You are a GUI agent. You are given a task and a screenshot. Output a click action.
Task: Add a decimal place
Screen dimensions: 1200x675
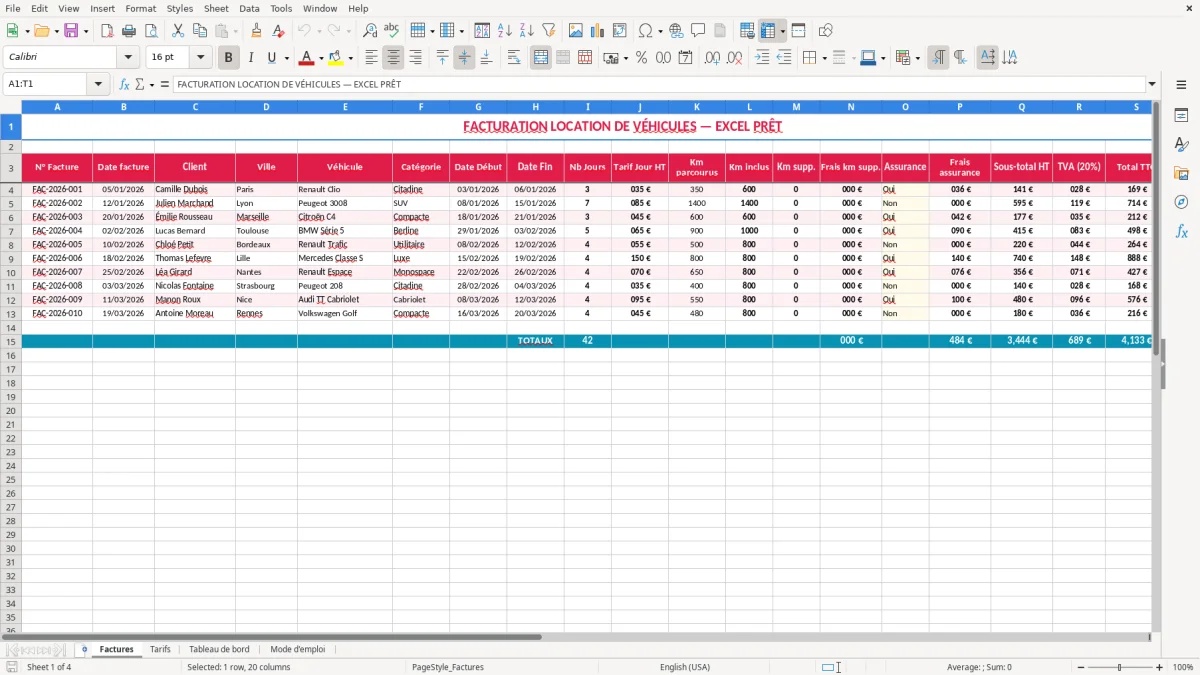(713, 58)
